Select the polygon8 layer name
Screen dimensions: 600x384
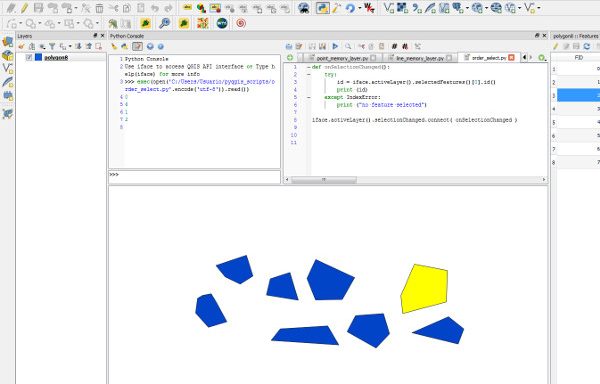56,57
